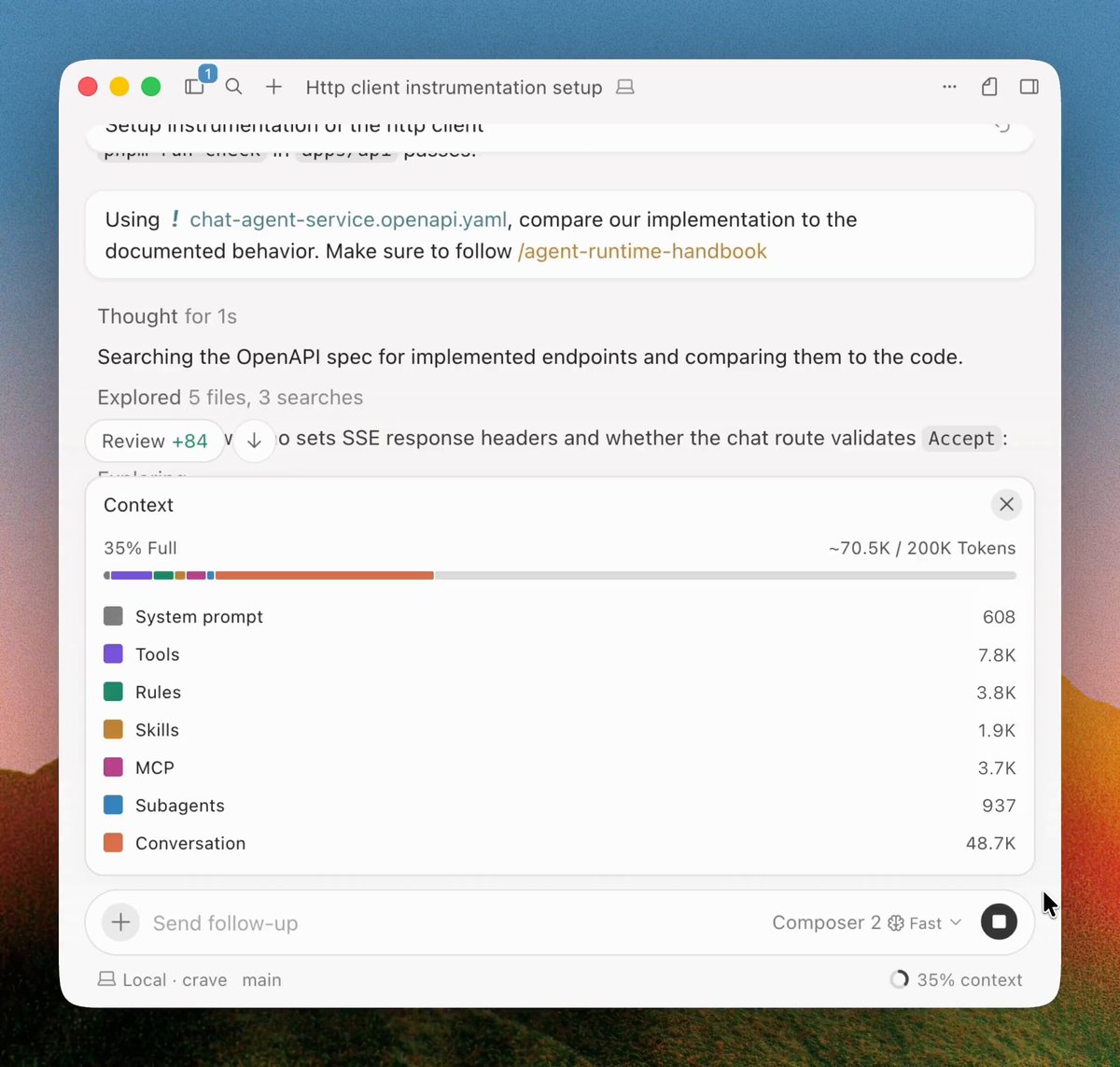Click the System prompt row label

(199, 617)
